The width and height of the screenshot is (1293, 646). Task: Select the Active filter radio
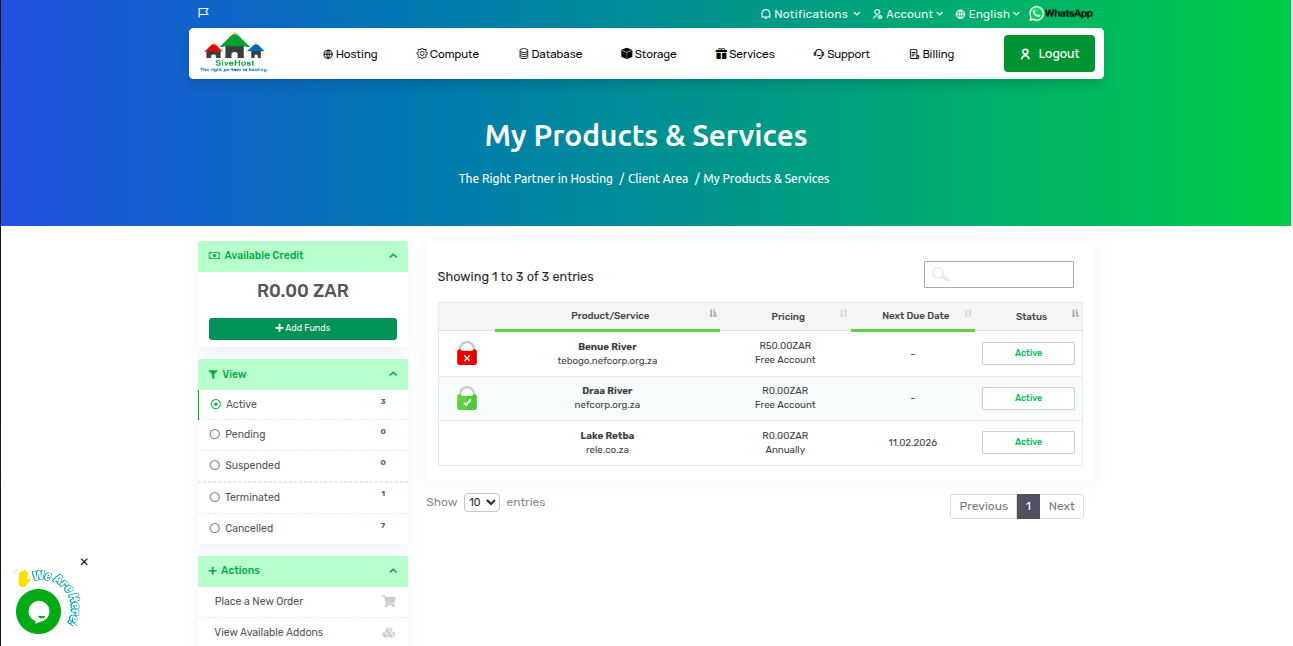(x=215, y=404)
